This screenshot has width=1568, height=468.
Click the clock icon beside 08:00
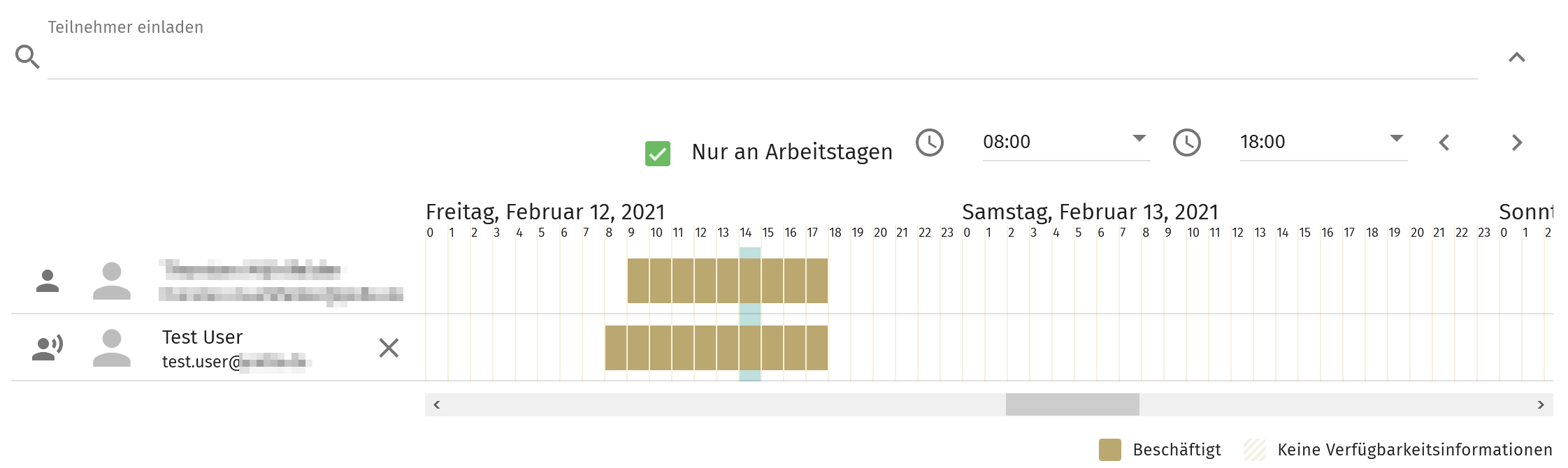point(929,142)
